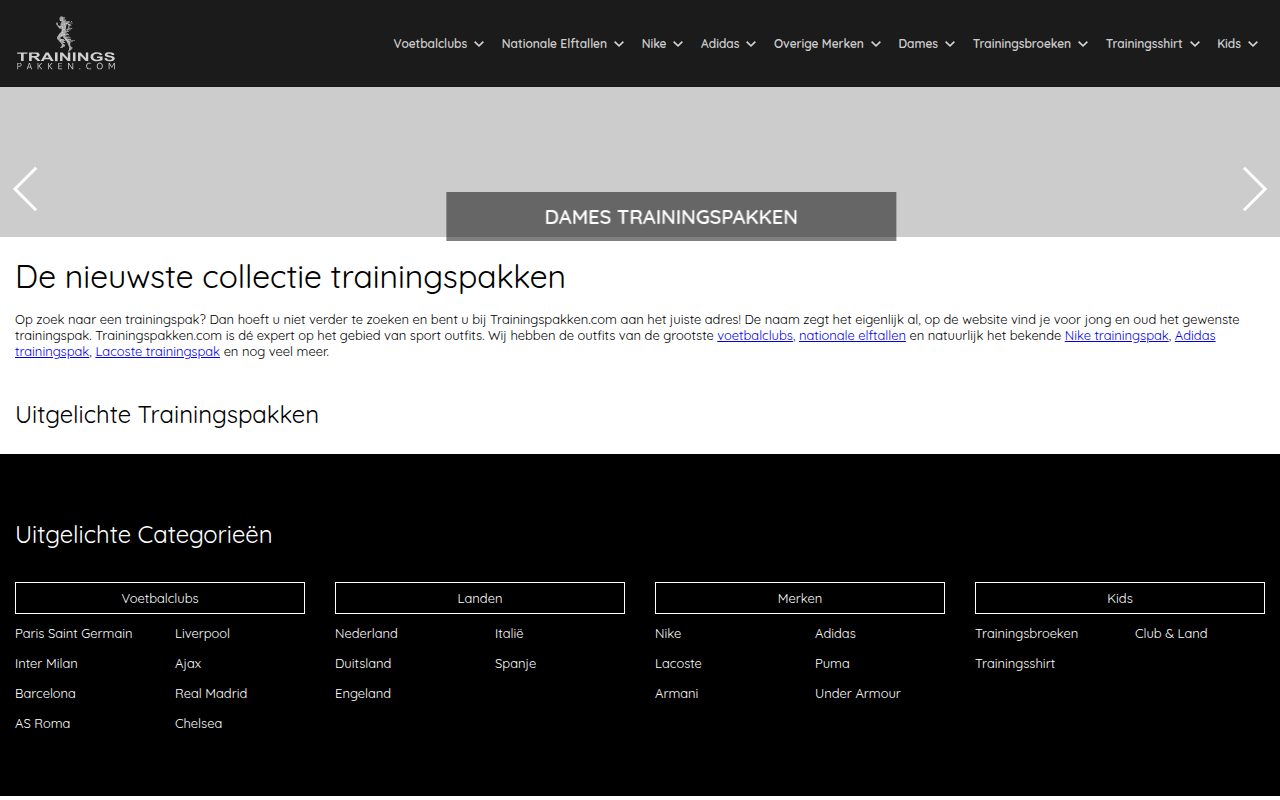This screenshot has height=800, width=1280.
Task: Open the Kids navigation menu
Action: (1237, 44)
